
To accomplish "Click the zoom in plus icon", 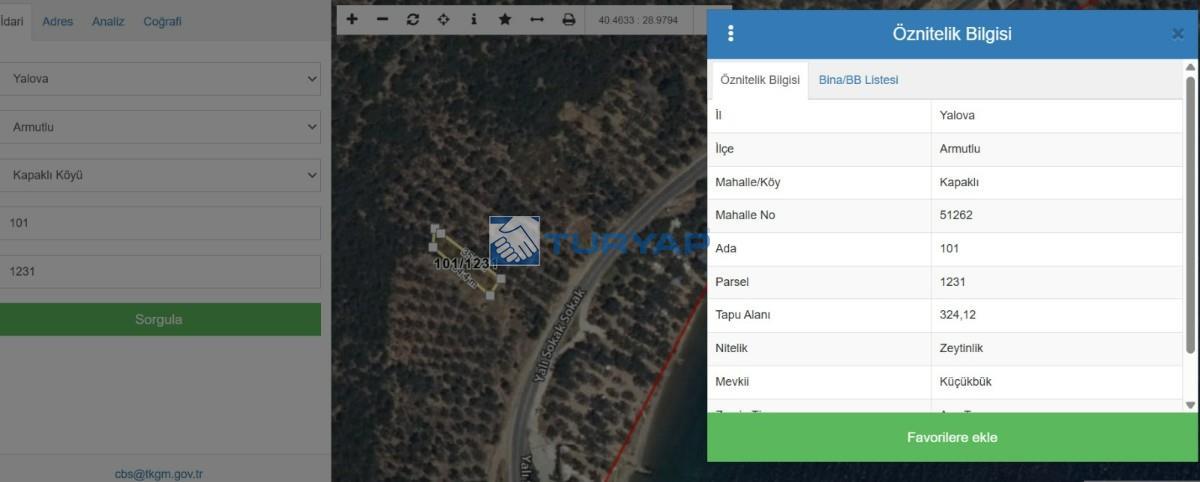I will 352,20.
